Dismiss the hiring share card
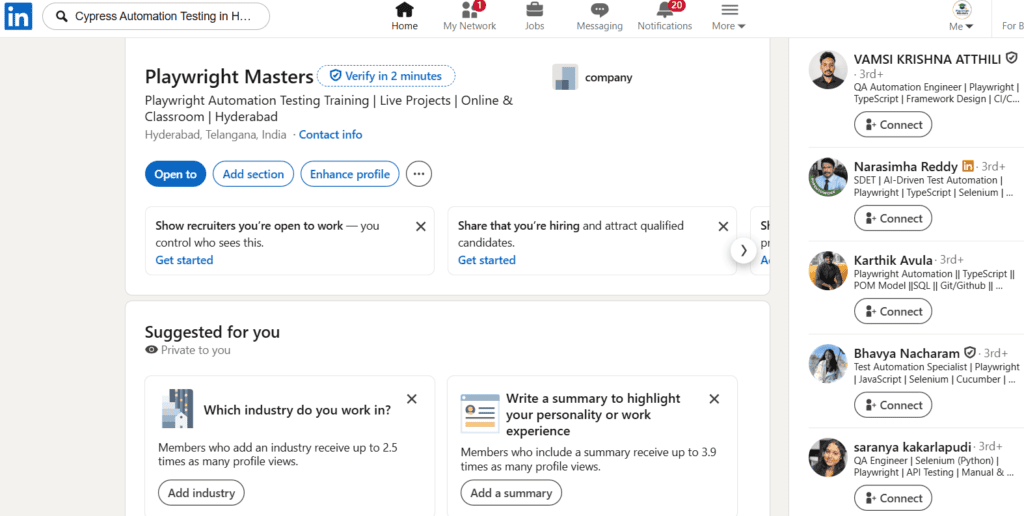This screenshot has height=516, width=1024. 723,227
